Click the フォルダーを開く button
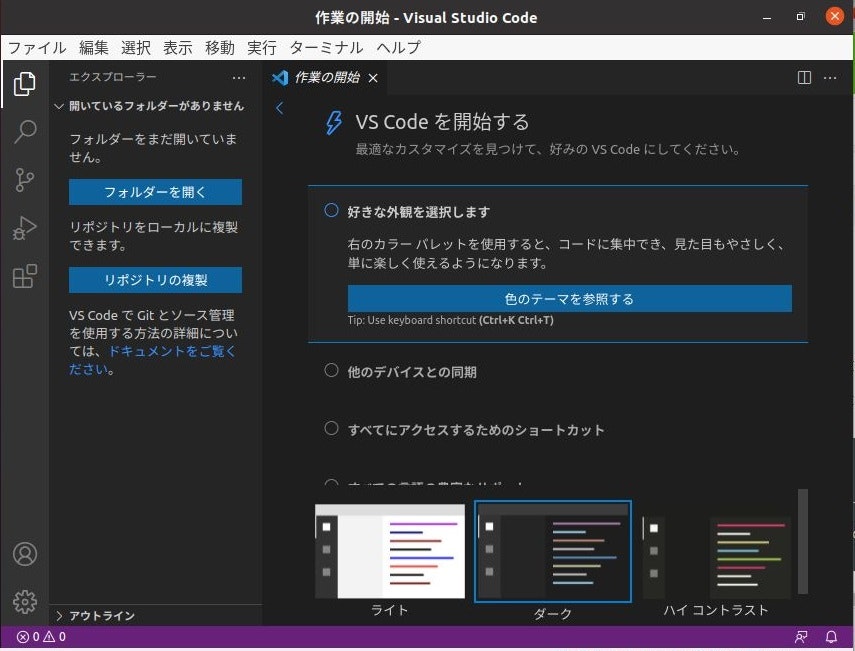Viewport: 855px width, 651px height. pos(155,192)
